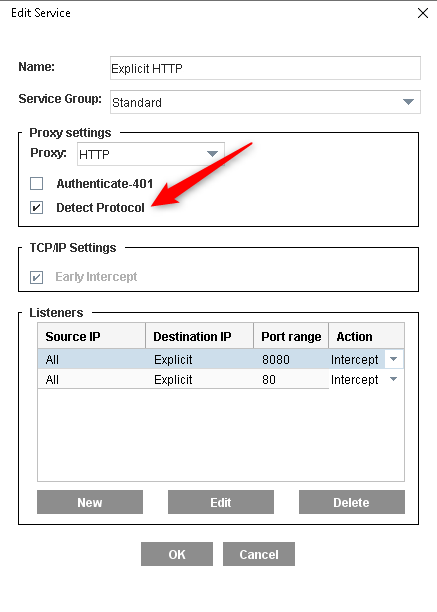This screenshot has width=437, height=612.
Task: Click the Name input field
Action: point(265,68)
